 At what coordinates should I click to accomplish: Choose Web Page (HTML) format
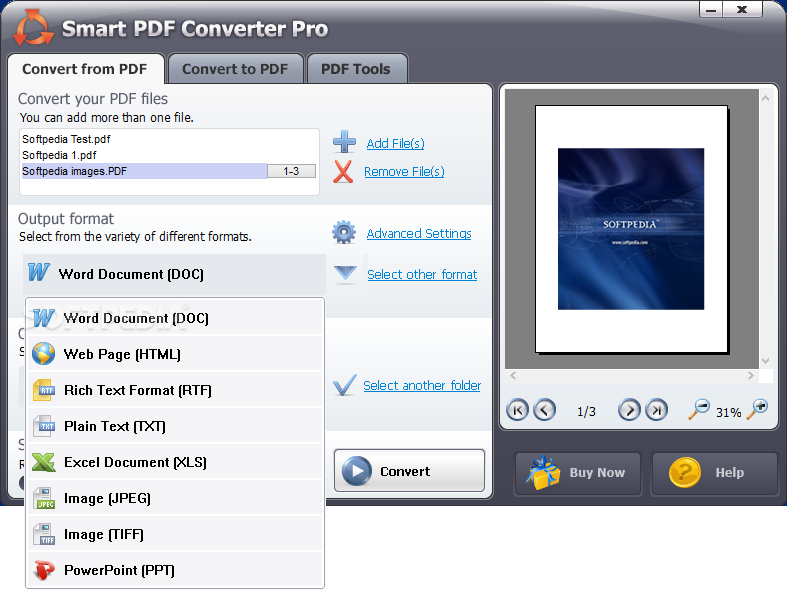click(174, 354)
